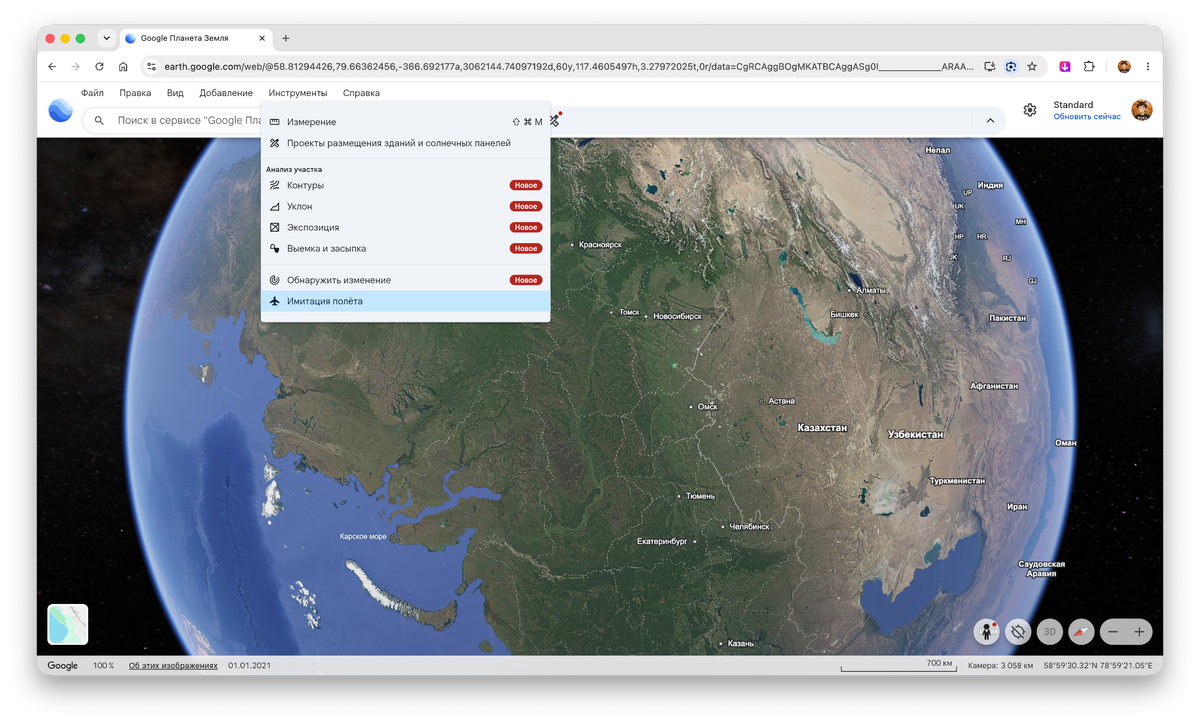Viewport: 1200px width, 724px height.
Task: Open the map style thumbnail
Action: coord(68,625)
